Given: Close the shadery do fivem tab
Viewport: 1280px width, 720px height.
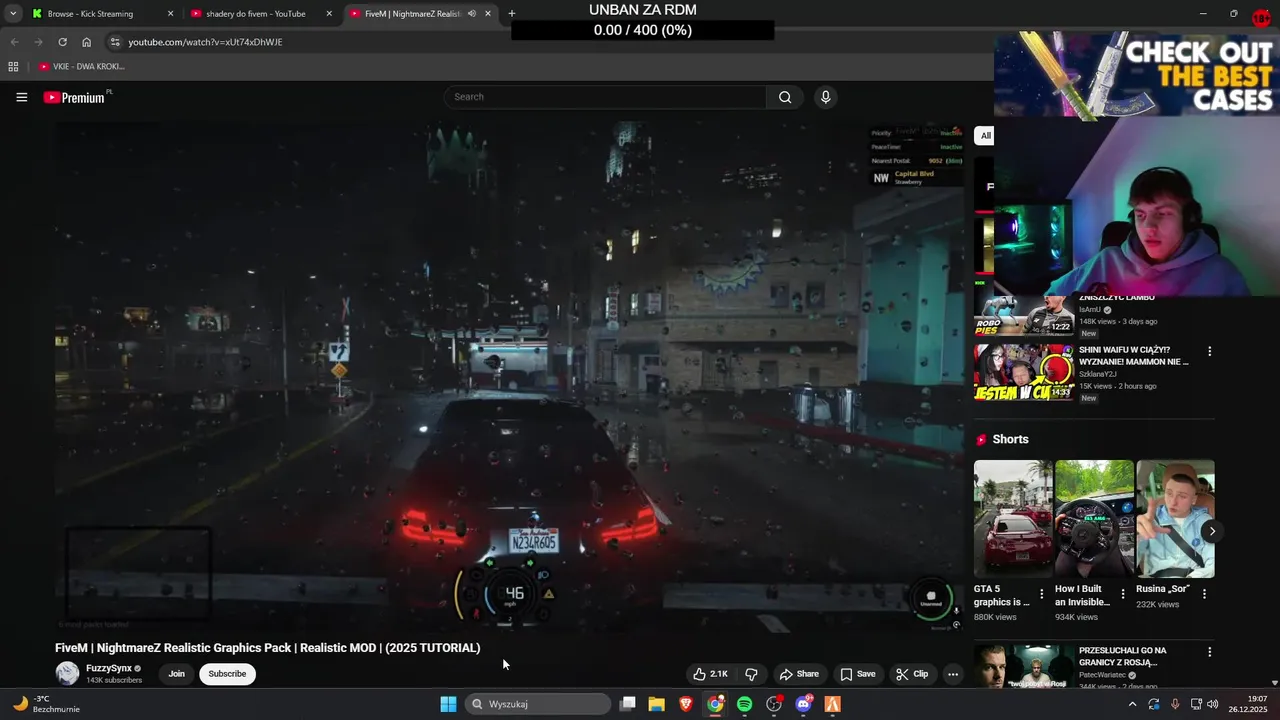Looking at the screenshot, I should [329, 14].
